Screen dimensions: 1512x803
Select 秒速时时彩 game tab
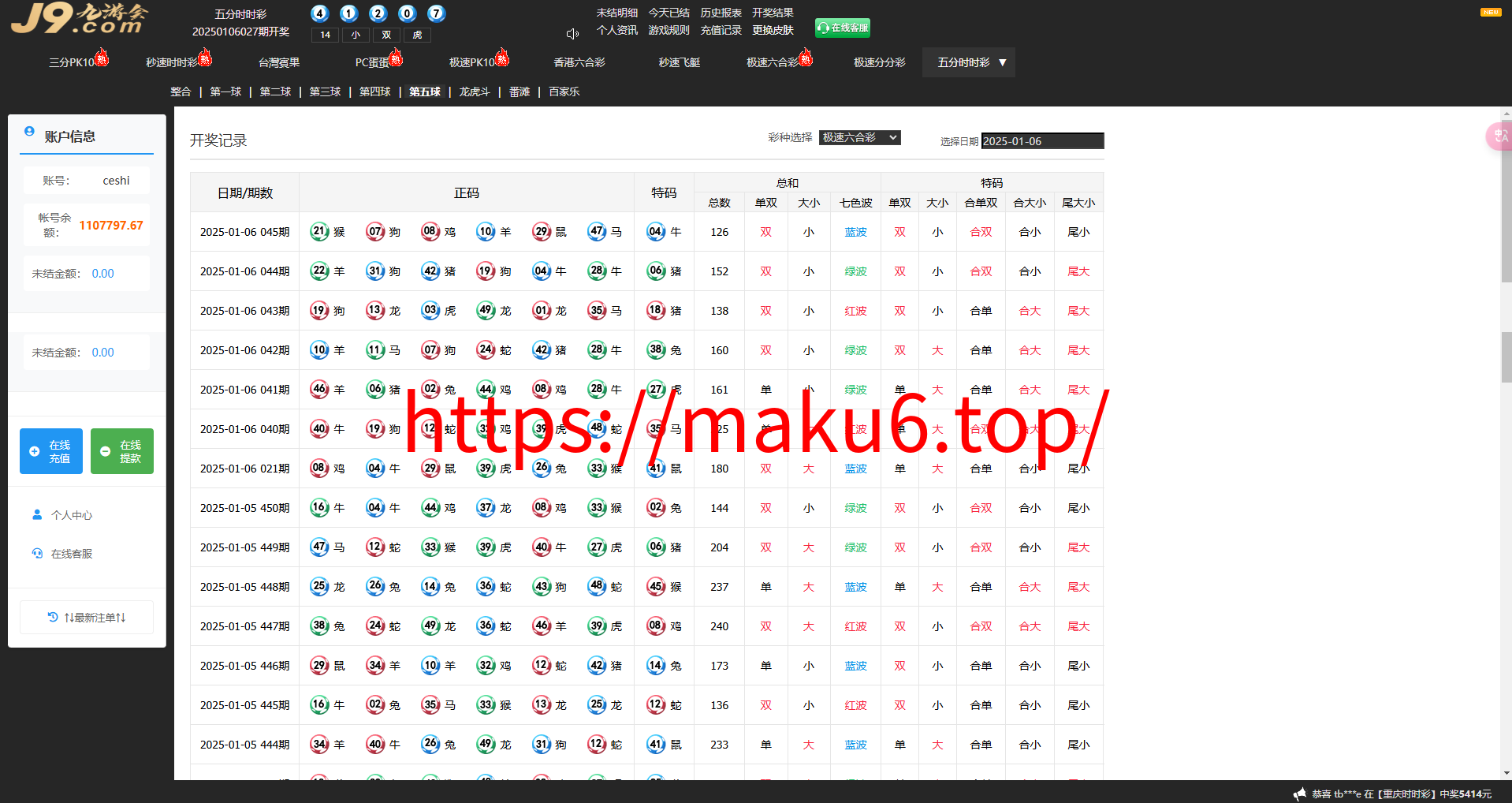(x=172, y=62)
